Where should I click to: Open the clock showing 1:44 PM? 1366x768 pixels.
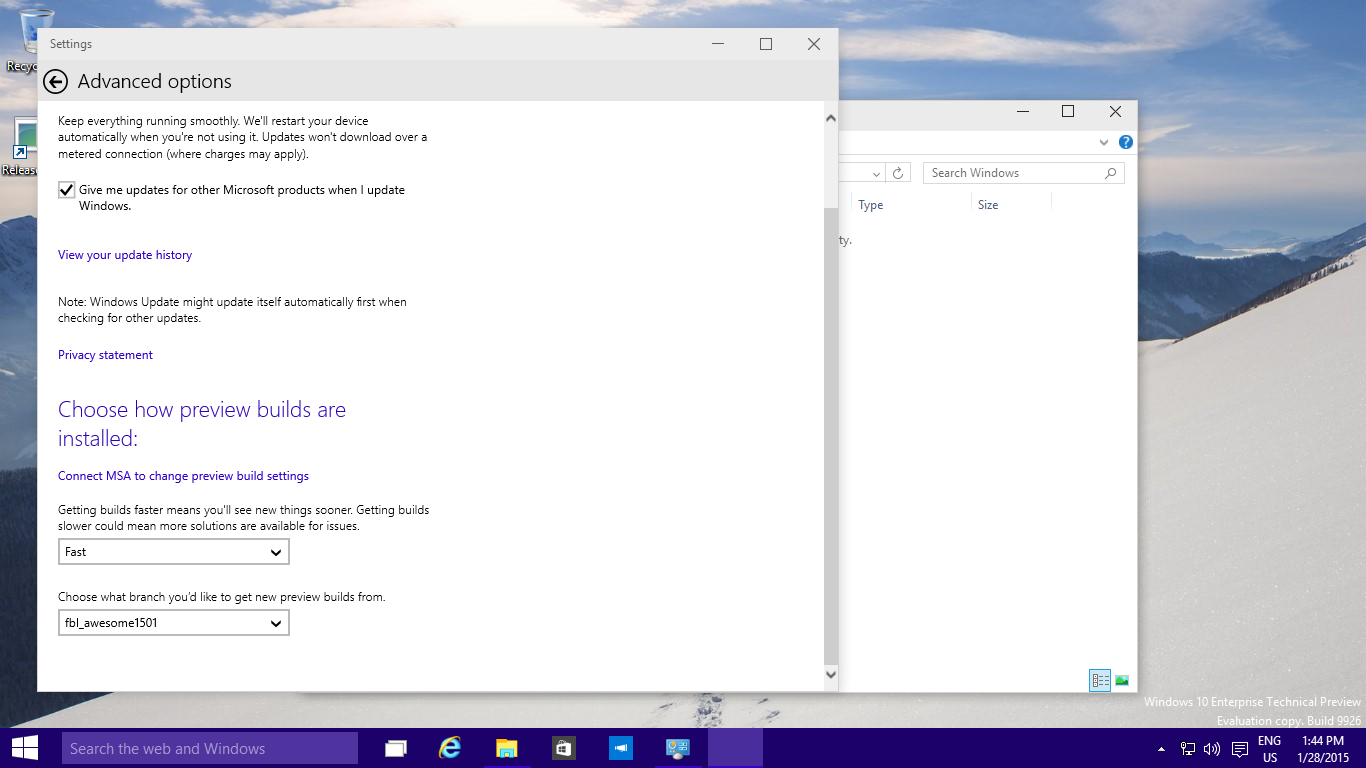pos(1323,749)
